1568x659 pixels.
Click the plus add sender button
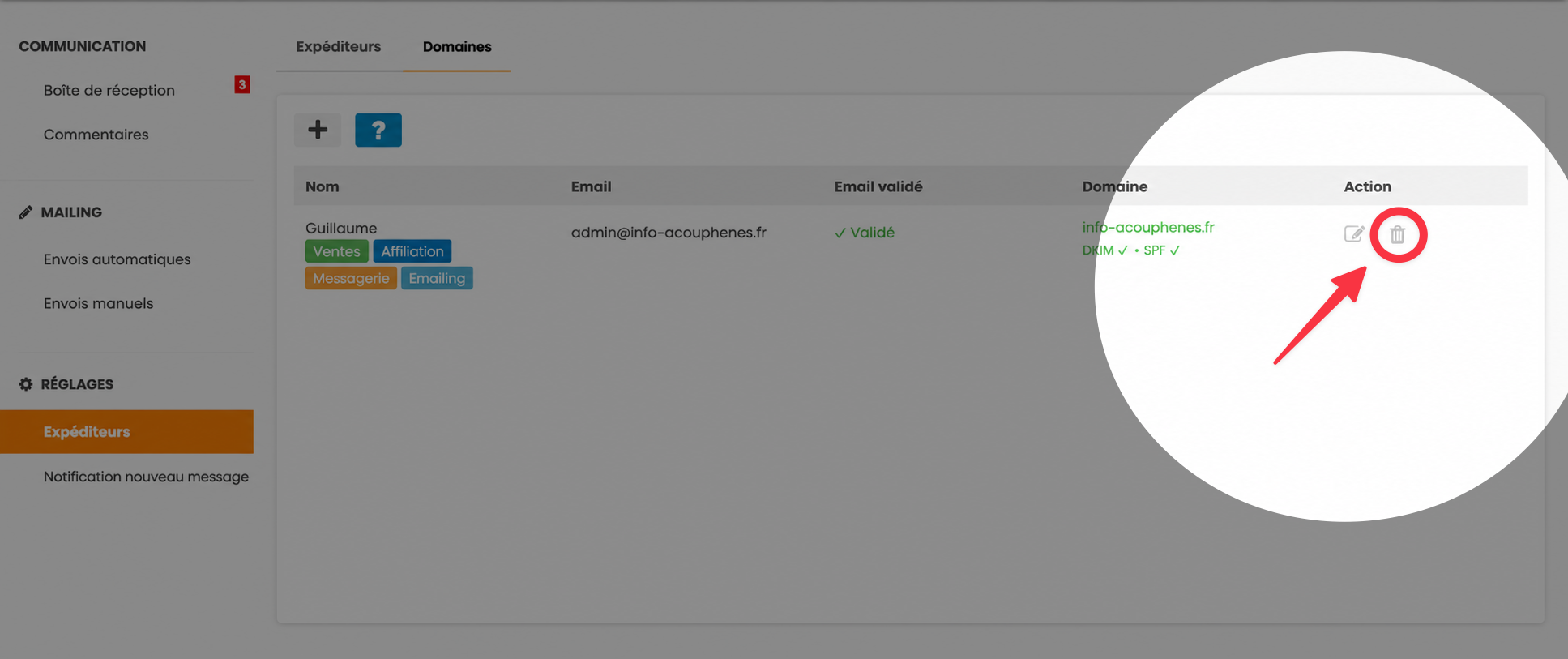coord(318,130)
